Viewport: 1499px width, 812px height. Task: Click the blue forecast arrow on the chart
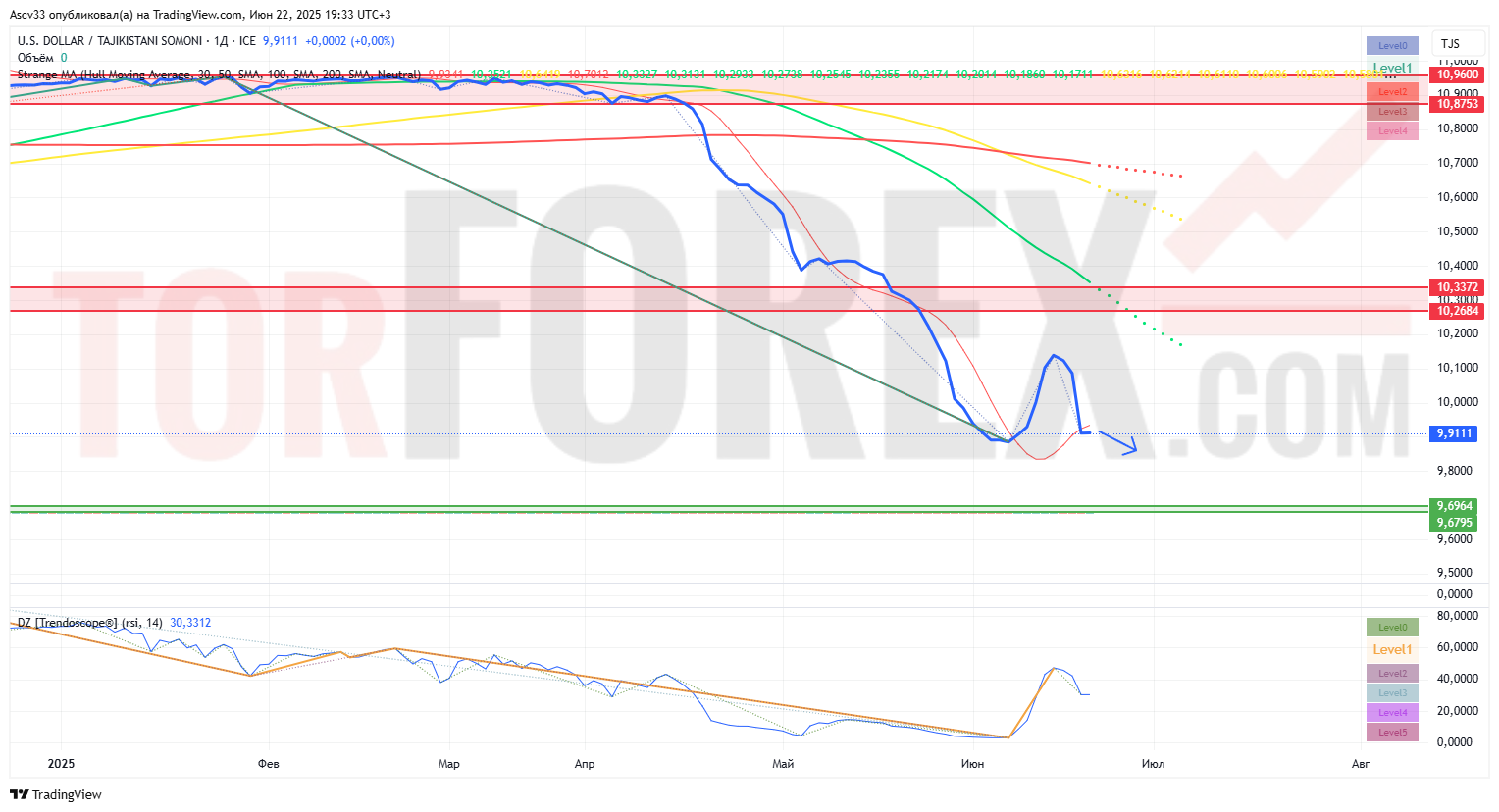(x=1117, y=442)
